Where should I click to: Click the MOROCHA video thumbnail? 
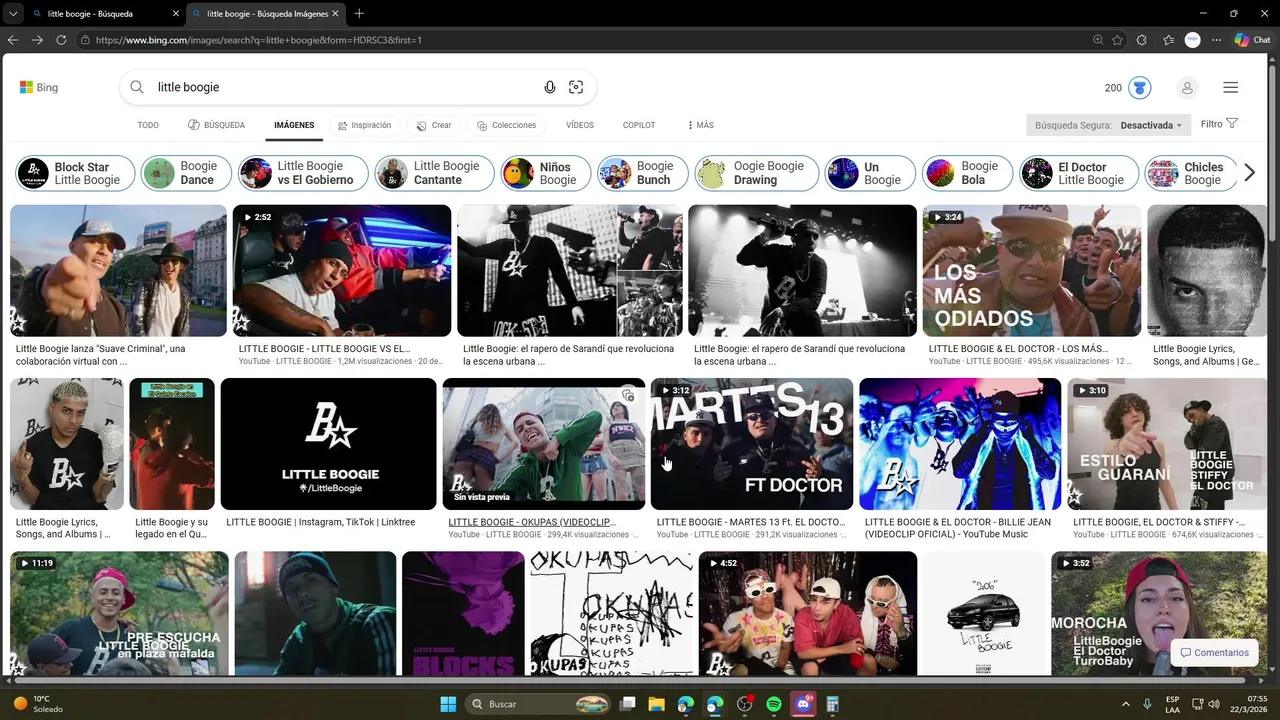[1159, 613]
